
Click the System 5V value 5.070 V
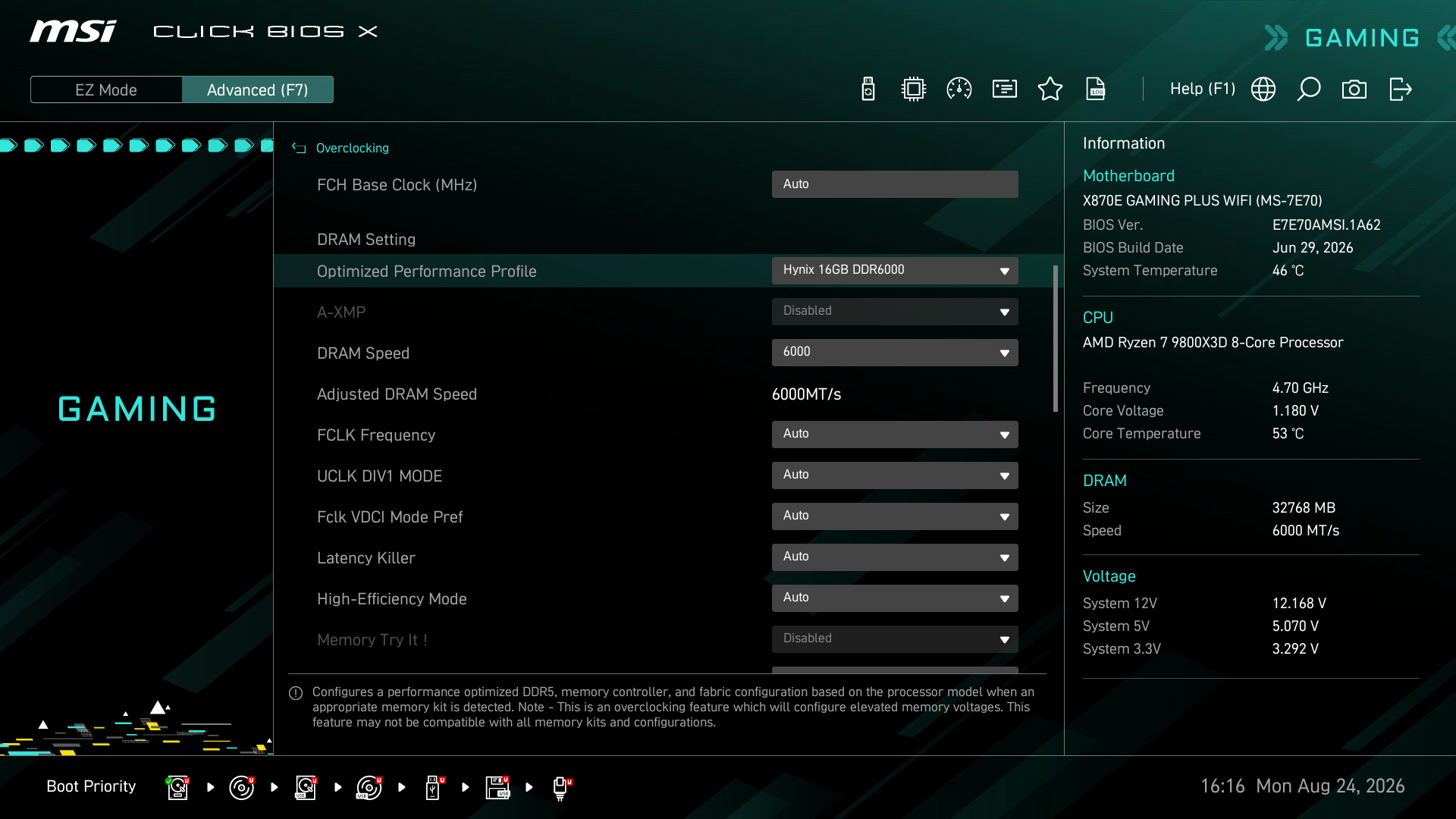pyautogui.click(x=1295, y=626)
